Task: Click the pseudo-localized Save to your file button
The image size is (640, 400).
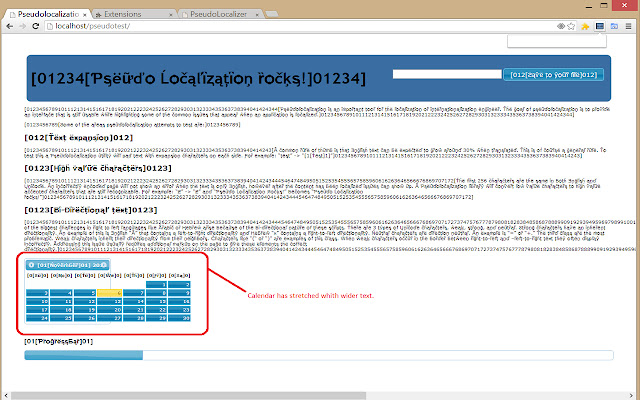Action: click(x=553, y=75)
